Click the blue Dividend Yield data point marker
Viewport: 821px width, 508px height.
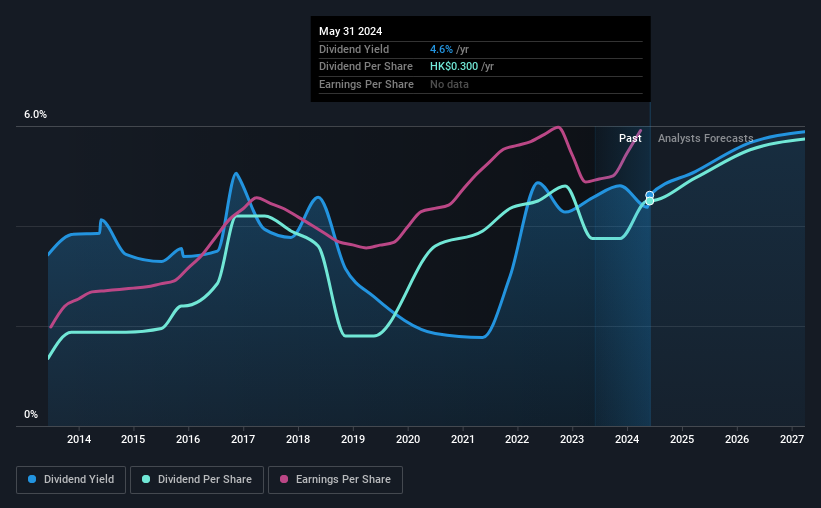point(649,195)
